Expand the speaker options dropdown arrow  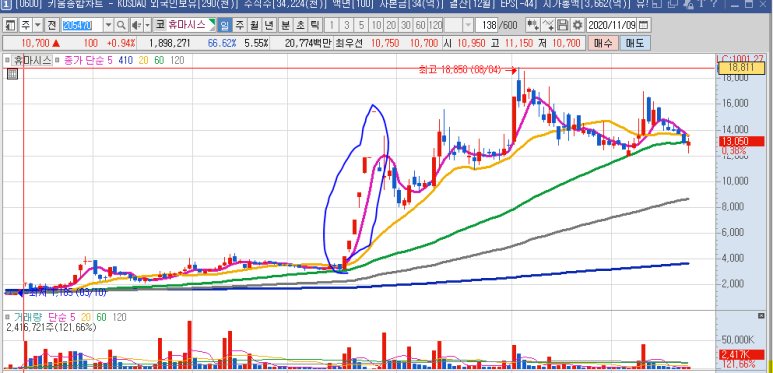[x=147, y=25]
